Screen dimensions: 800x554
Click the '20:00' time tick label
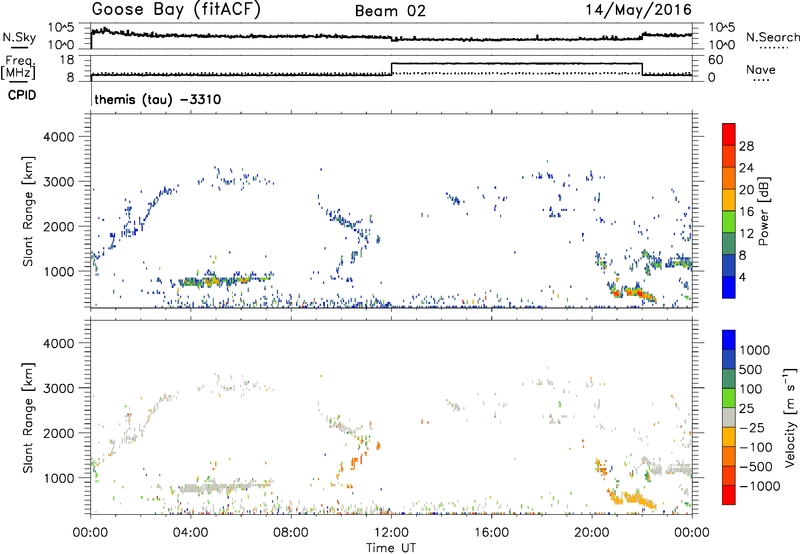point(592,533)
